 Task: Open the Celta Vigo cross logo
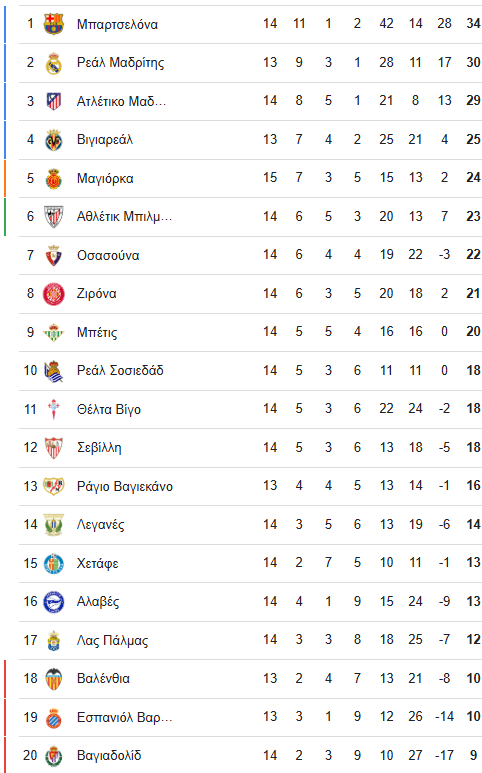tap(54, 410)
